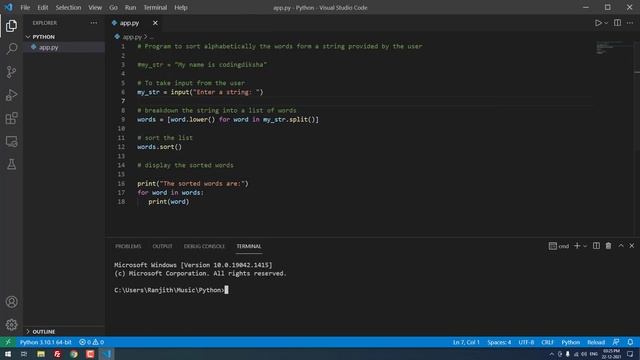Viewport: 640px width, 360px height.
Task: Open the Edit menu
Action: (x=42, y=7)
